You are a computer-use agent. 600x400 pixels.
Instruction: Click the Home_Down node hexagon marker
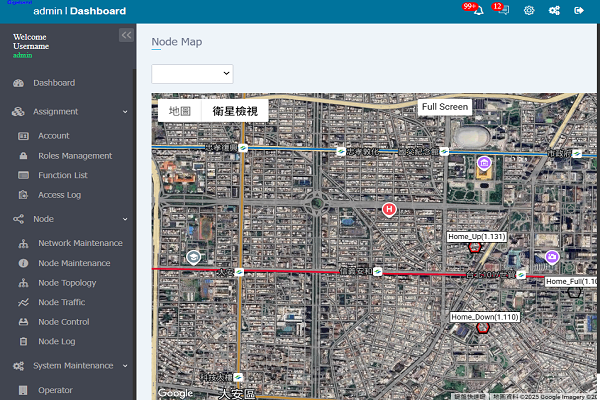pyautogui.click(x=483, y=327)
